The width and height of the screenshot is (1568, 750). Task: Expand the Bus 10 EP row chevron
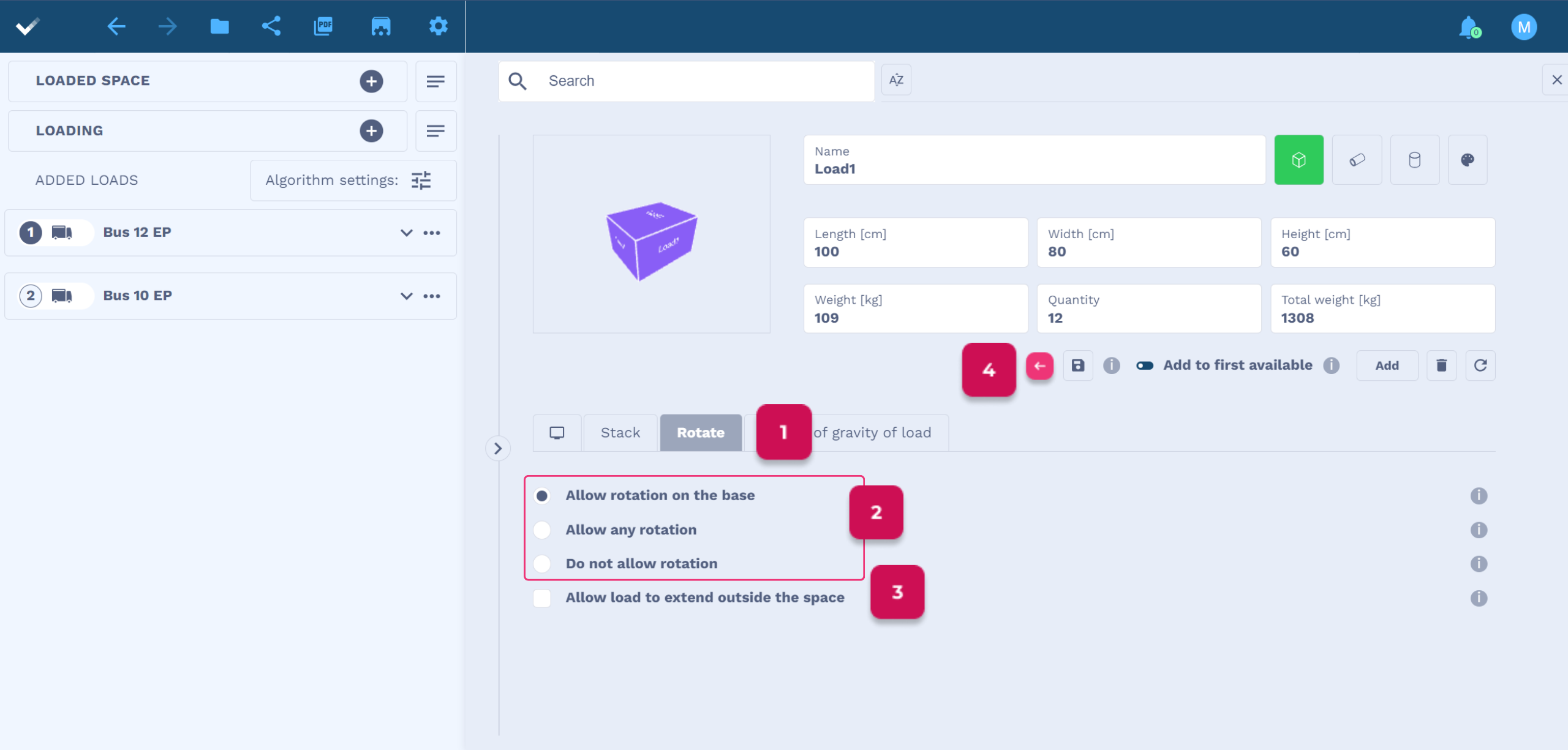point(406,296)
